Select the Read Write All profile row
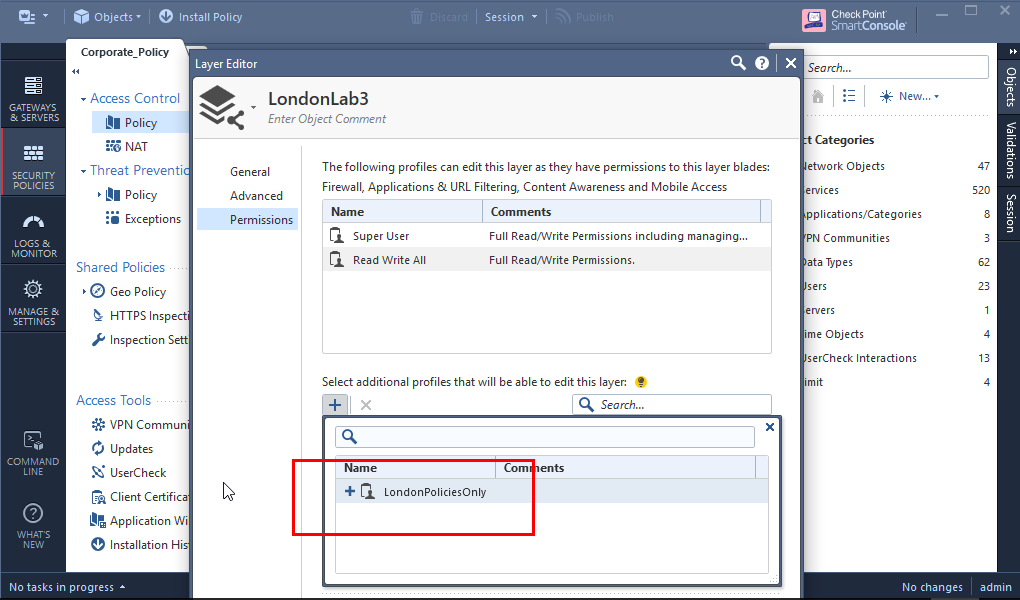This screenshot has height=600, width=1020. point(546,260)
